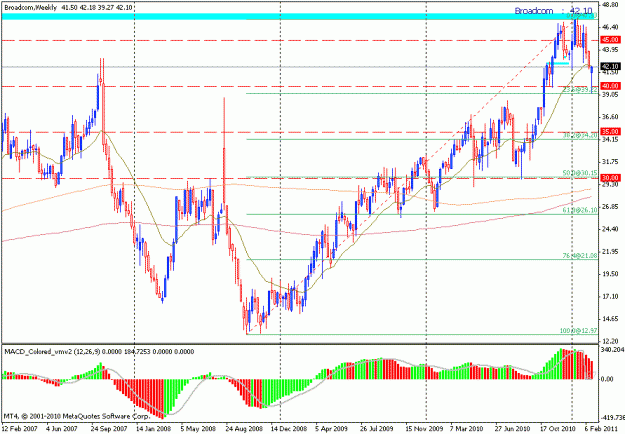This screenshot has width=625, height=434.
Task: Select the red 45.00 price level tag
Action: 611,40
